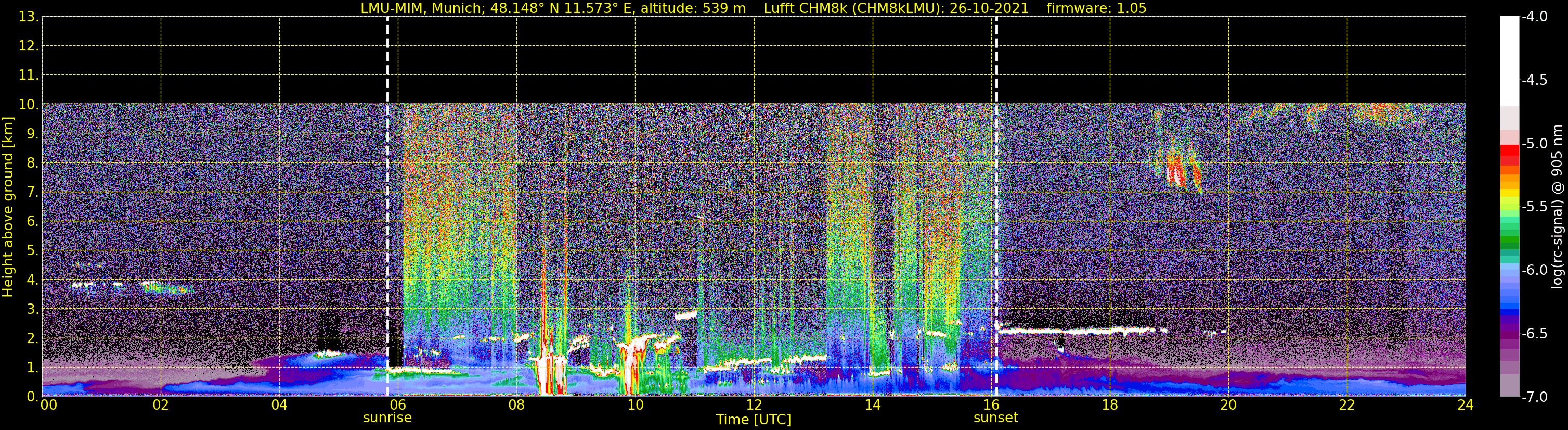Viewport: 1568px width, 430px height.
Task: Click the '12' time axis tick label
Action: click(x=754, y=405)
